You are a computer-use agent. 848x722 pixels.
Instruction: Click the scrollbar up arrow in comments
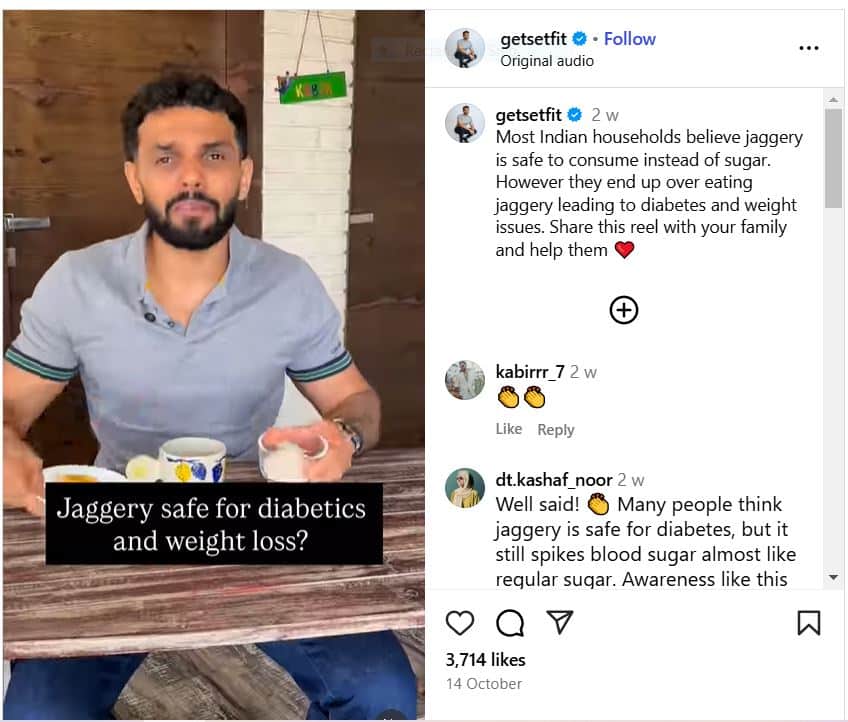pos(833,100)
